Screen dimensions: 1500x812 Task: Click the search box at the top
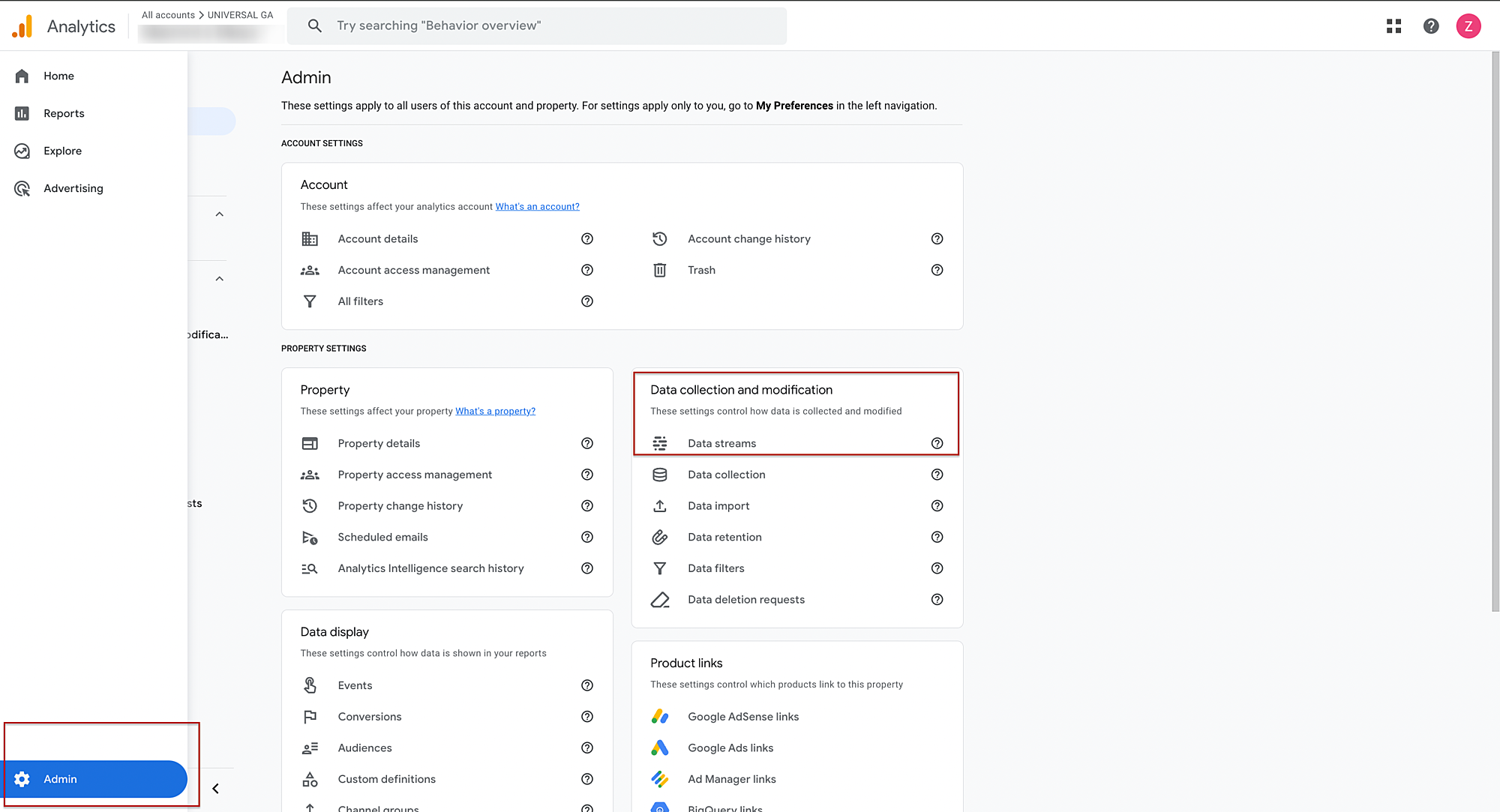point(536,25)
